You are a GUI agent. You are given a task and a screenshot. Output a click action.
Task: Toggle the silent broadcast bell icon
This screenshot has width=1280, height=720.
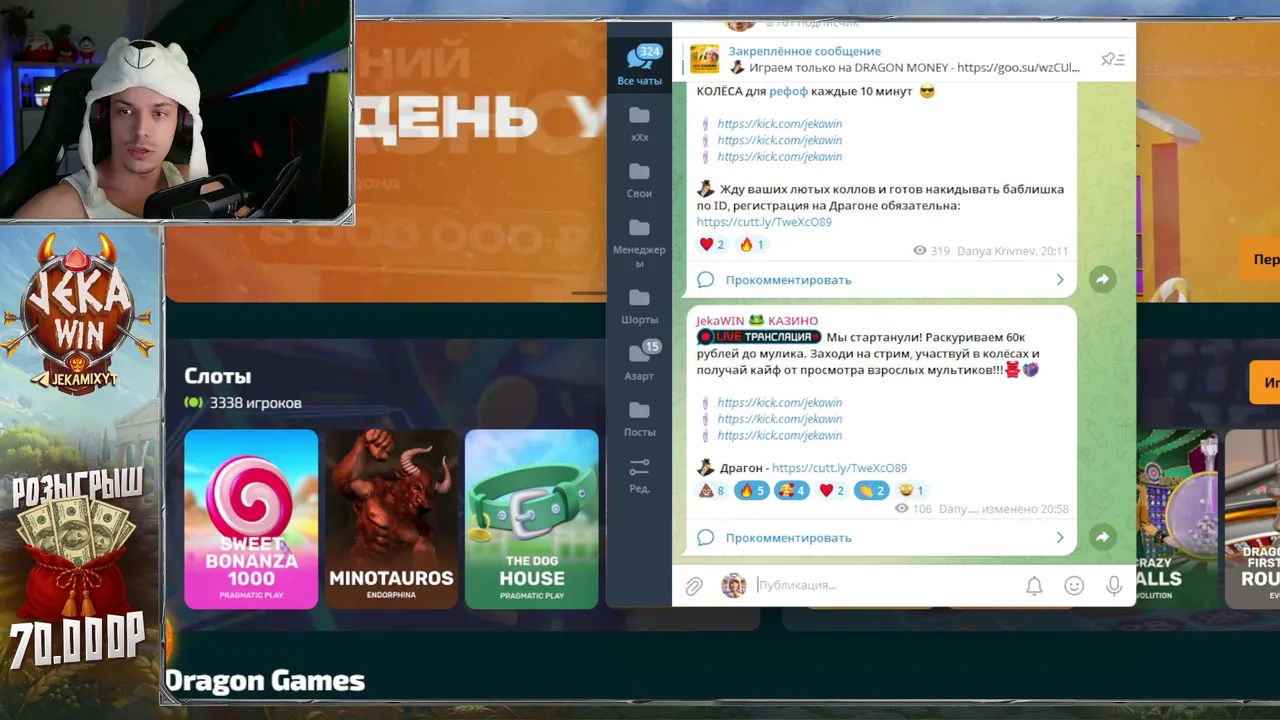(x=1034, y=586)
